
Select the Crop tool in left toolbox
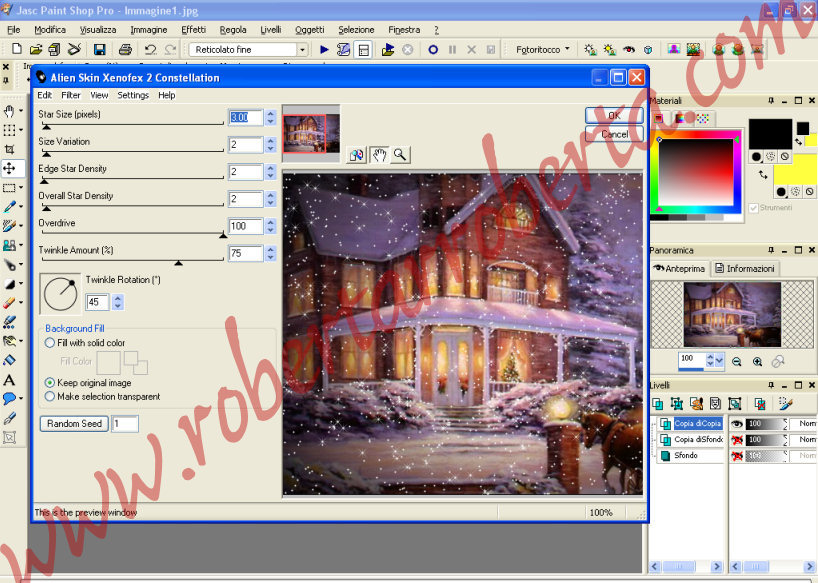[9, 149]
